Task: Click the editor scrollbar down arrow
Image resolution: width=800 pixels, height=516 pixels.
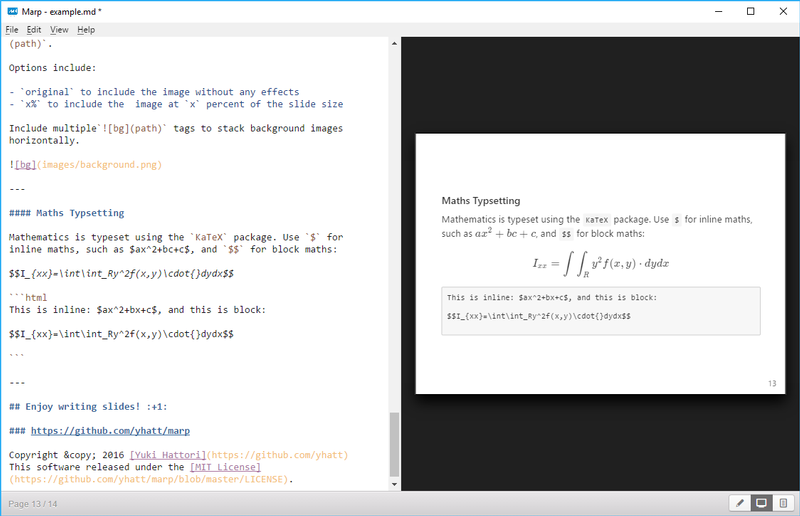Action: (394, 484)
